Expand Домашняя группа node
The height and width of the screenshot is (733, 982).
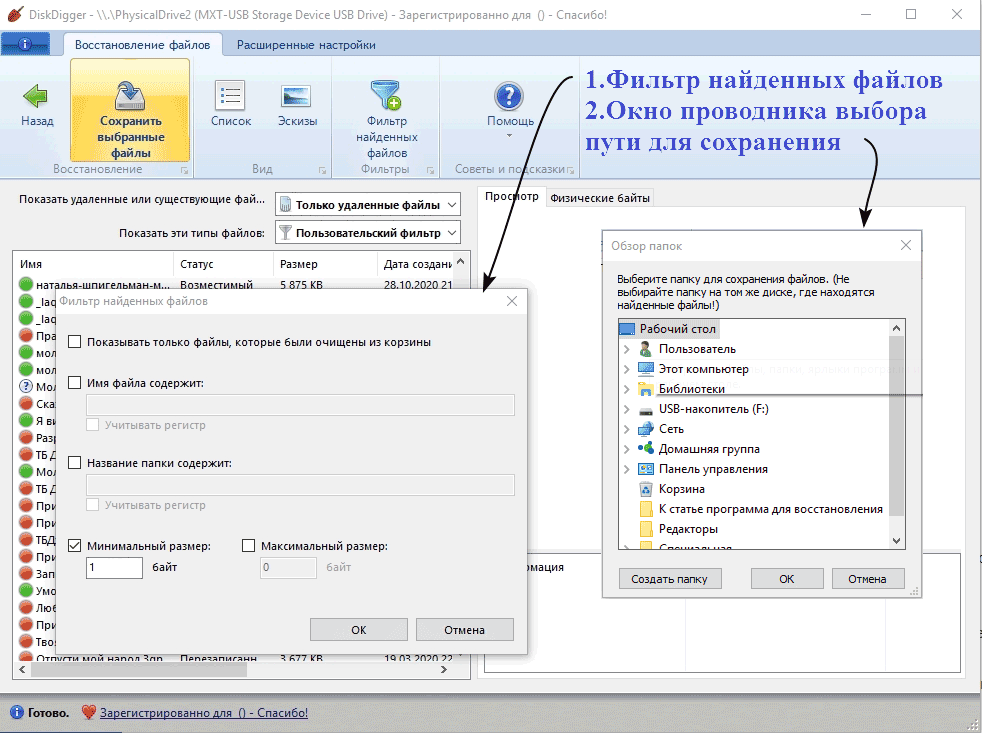(x=627, y=449)
